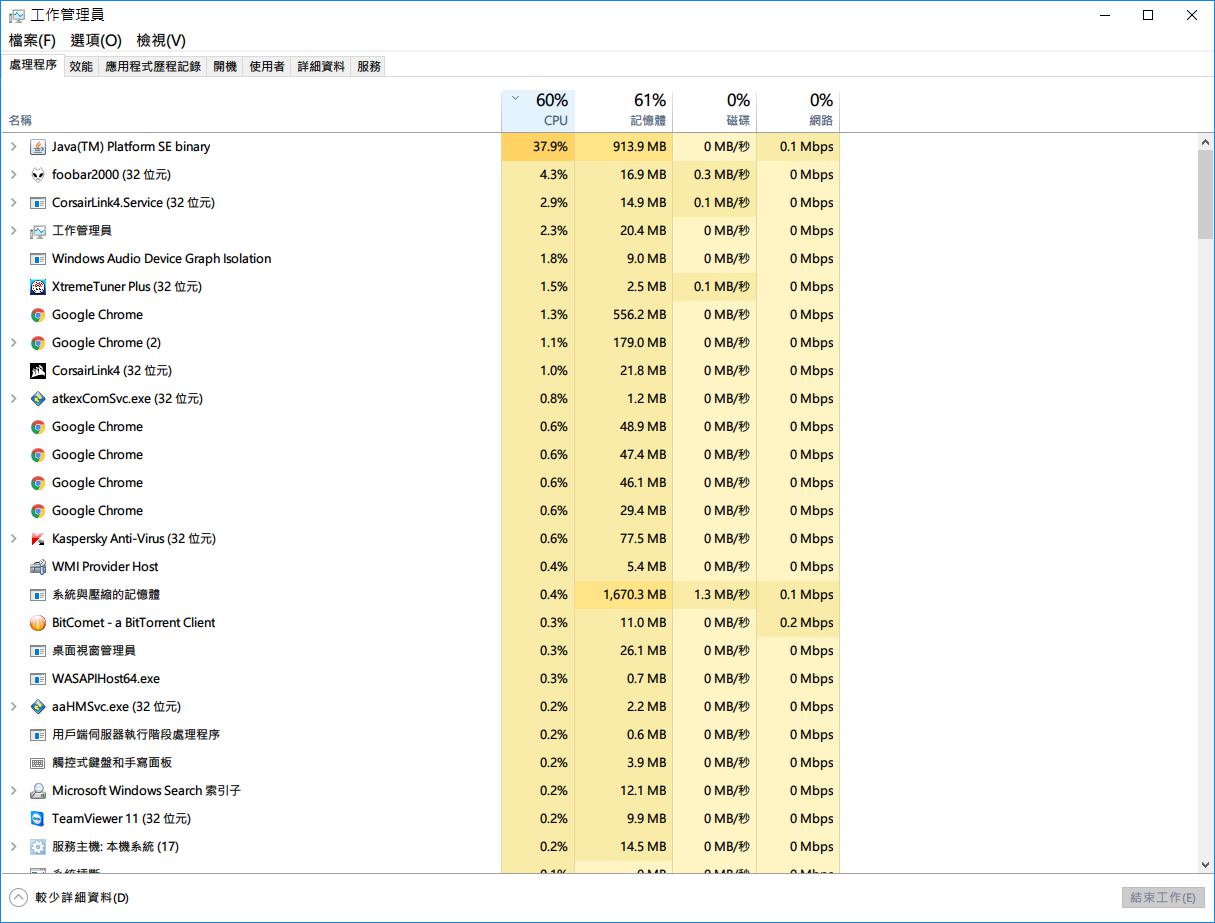Switch to the 詳細資料 tab

(321, 66)
